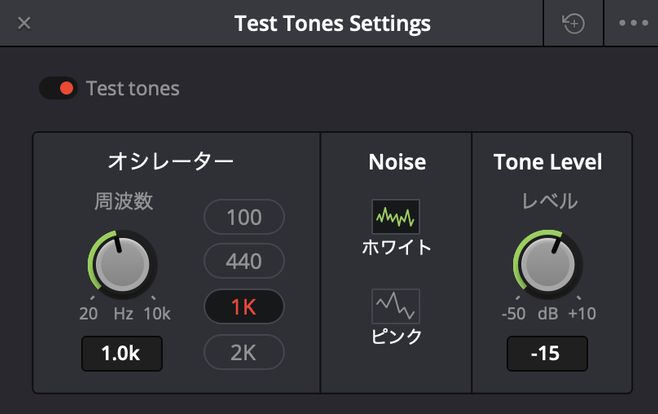Click the ピンク noise label
Viewport: 658px width, 414px height.
[397, 336]
